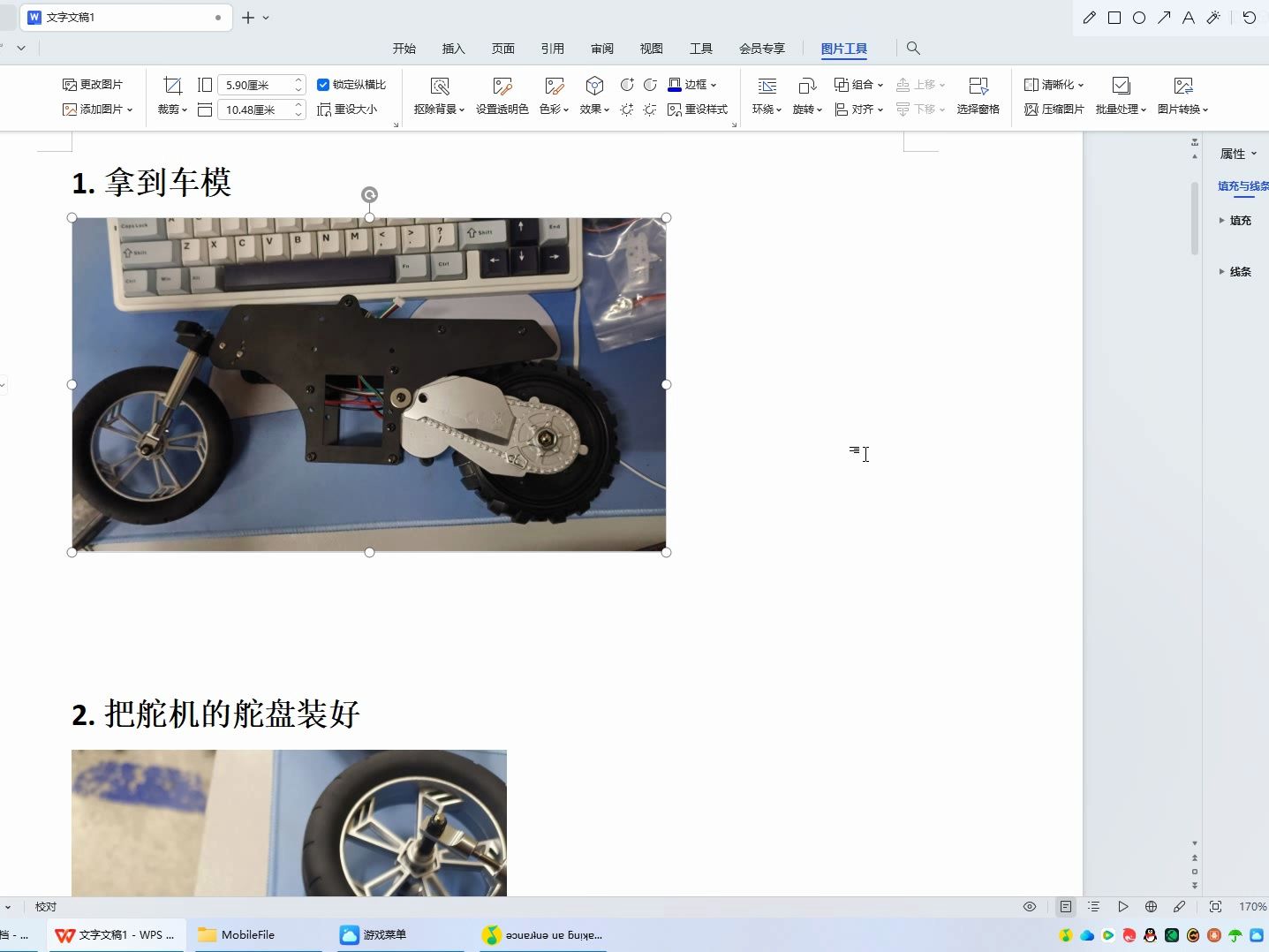This screenshot has width=1269, height=952.
Task: Click the picture height input field 5.90厘米
Action: tap(254, 85)
